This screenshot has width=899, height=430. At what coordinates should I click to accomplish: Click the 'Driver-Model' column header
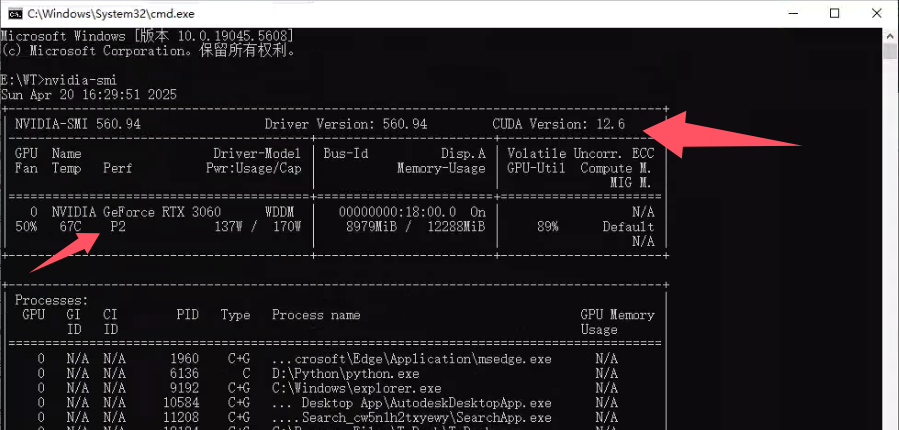(x=257, y=154)
